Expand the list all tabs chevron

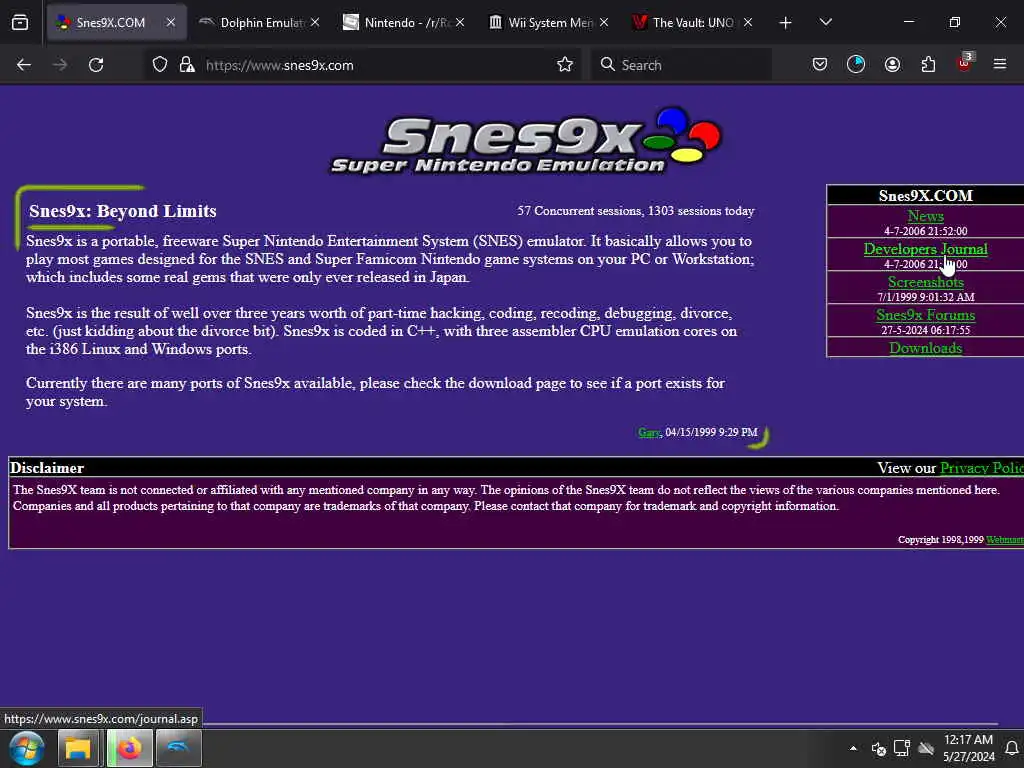pos(825,22)
